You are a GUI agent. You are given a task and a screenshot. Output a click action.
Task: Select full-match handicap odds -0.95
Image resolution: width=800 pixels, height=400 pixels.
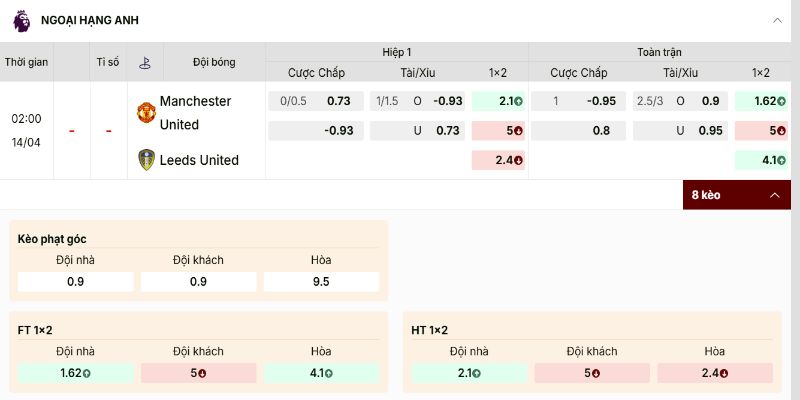(x=579, y=101)
